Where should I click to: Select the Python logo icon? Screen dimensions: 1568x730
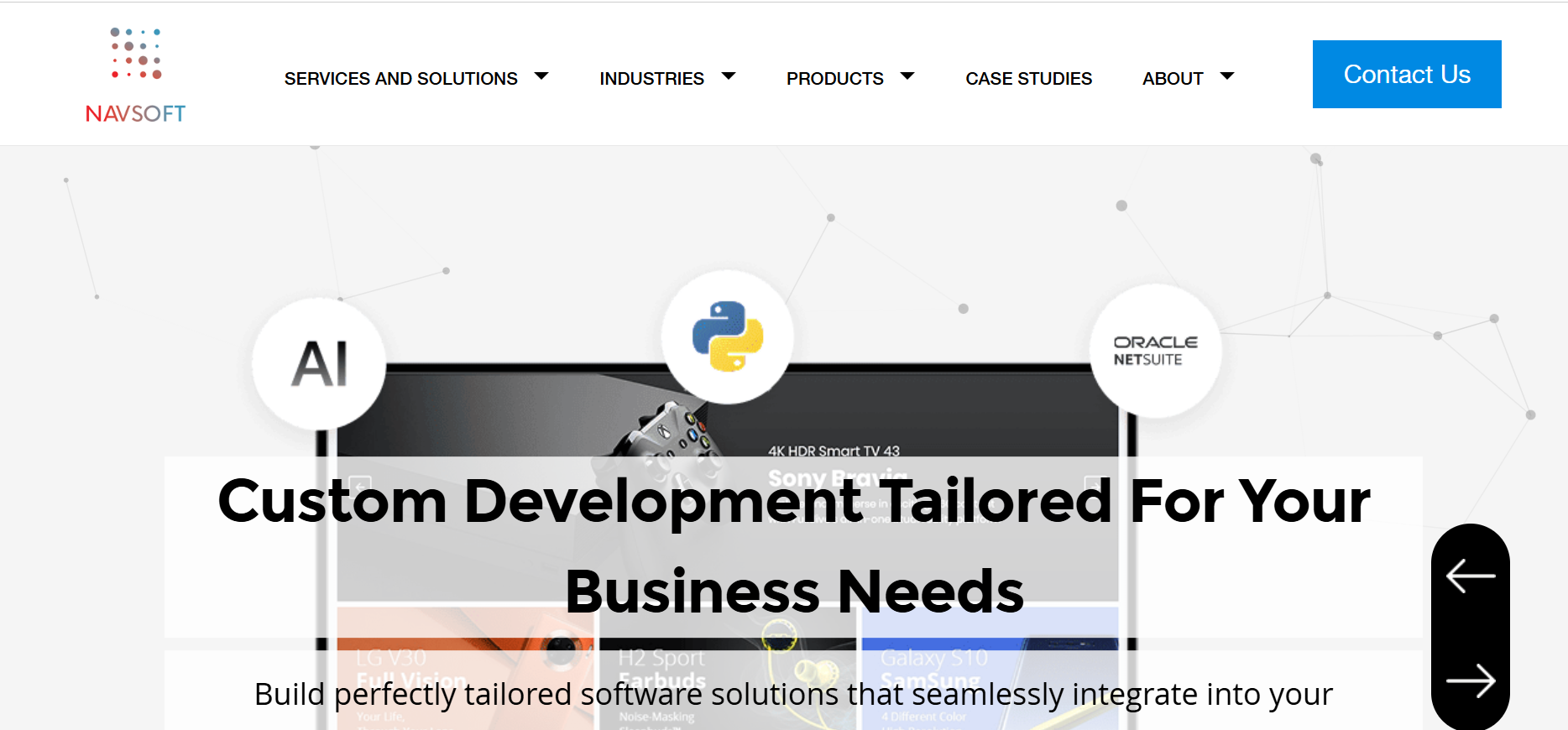tap(728, 336)
